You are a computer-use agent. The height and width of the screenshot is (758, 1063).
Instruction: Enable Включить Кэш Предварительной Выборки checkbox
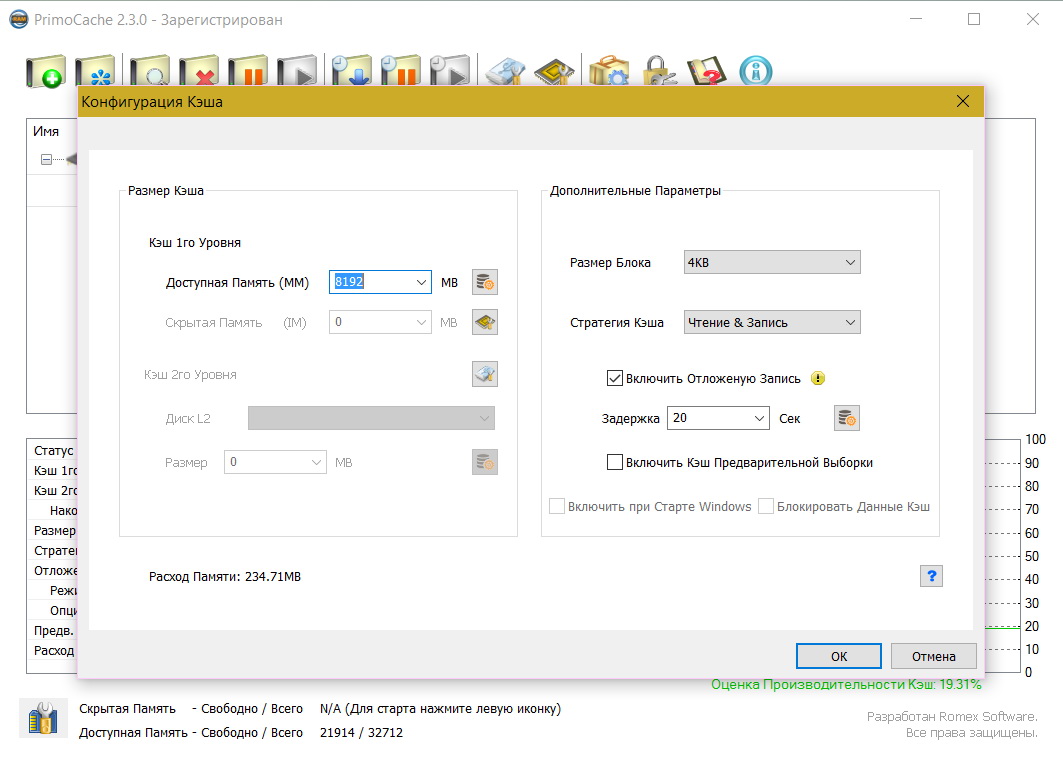pyautogui.click(x=615, y=462)
